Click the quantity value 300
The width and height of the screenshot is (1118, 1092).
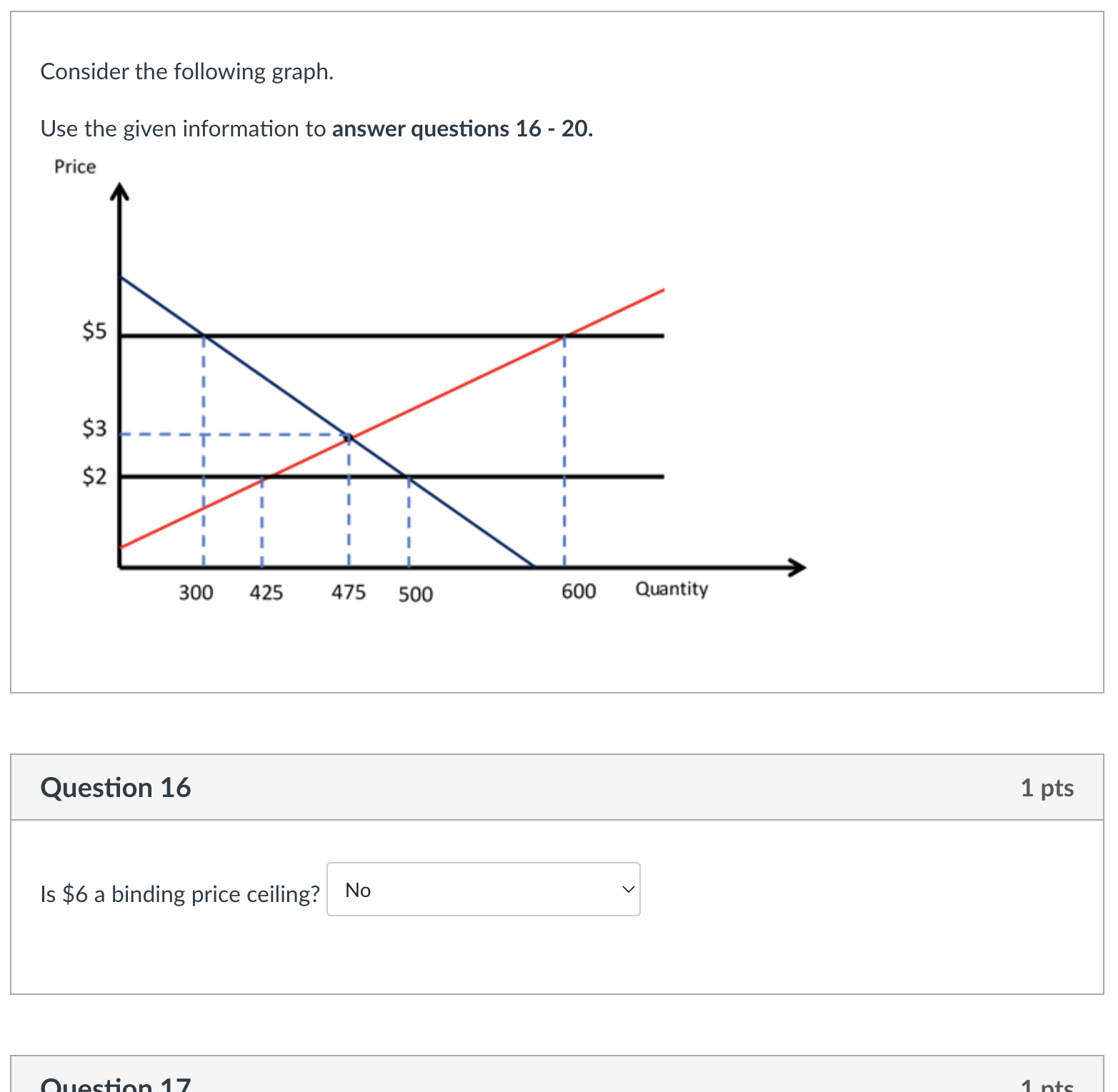[194, 591]
